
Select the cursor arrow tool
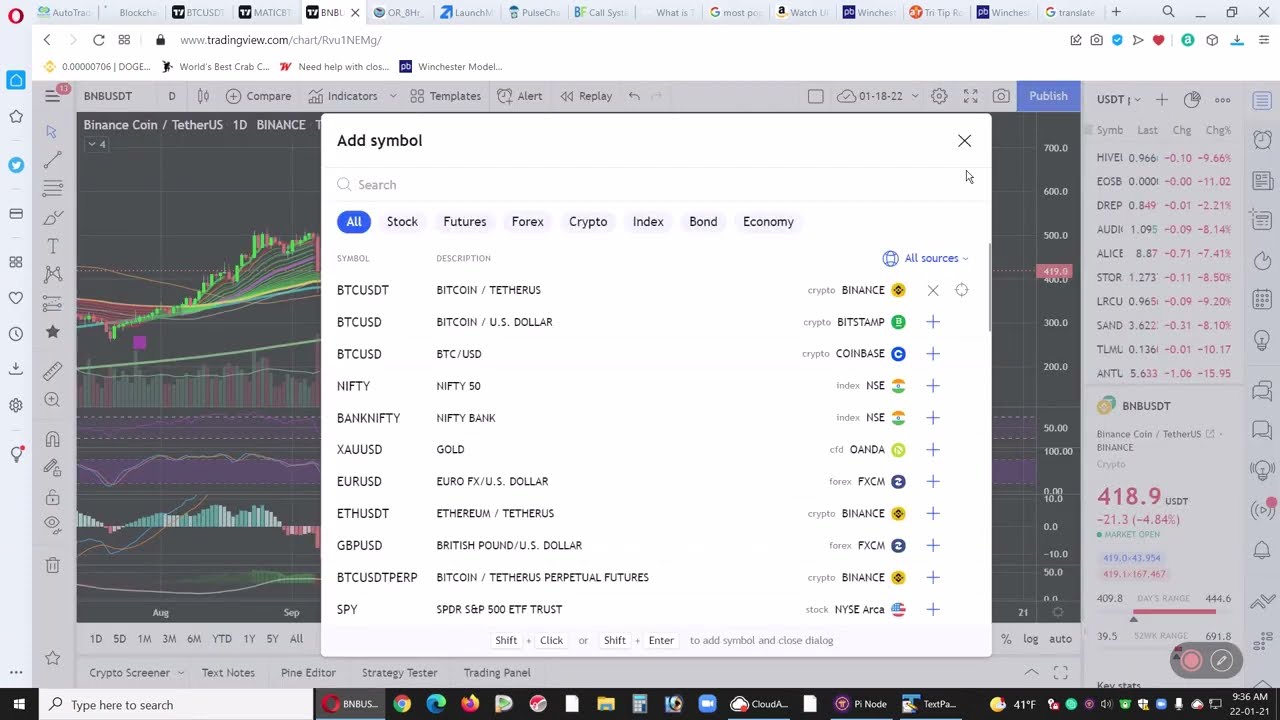(x=52, y=132)
